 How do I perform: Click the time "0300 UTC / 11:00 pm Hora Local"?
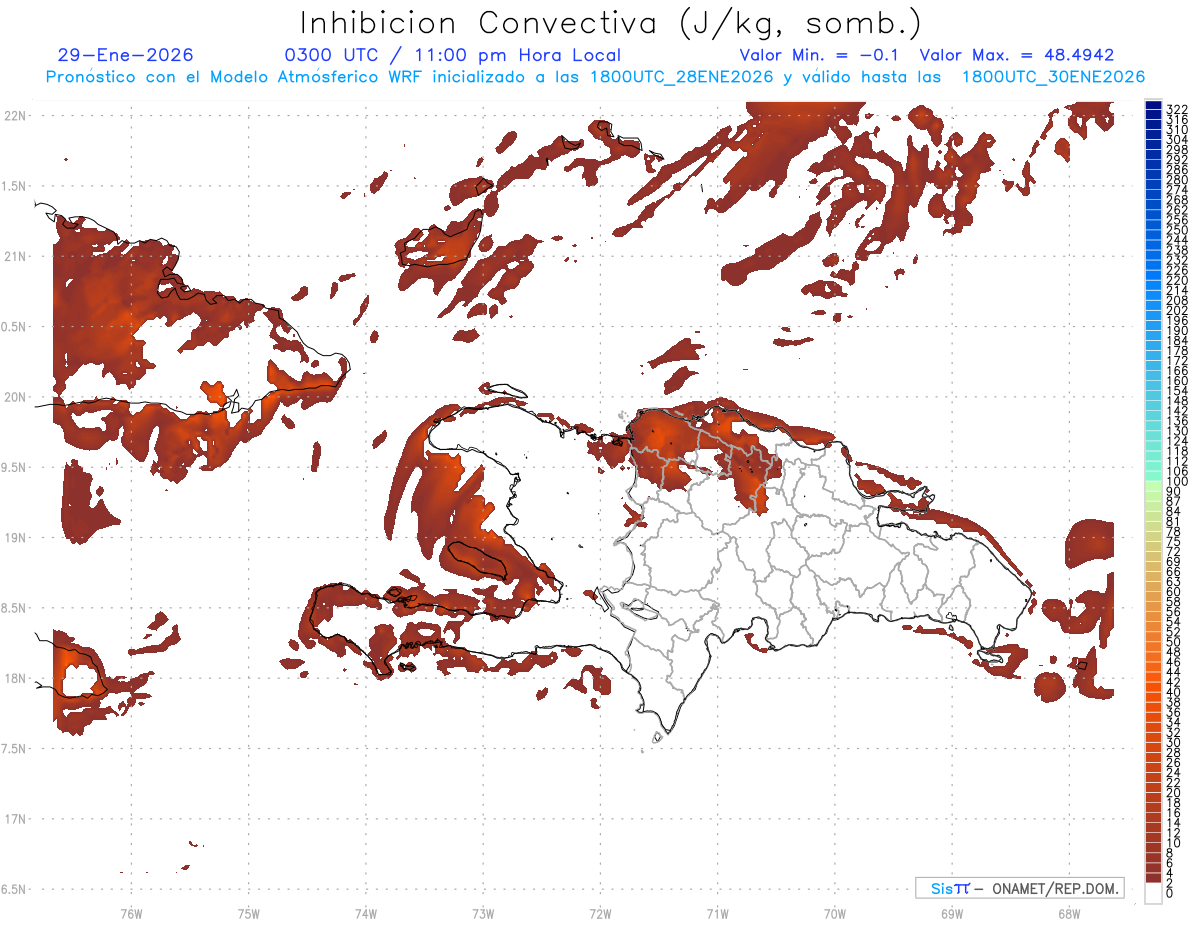(453, 56)
